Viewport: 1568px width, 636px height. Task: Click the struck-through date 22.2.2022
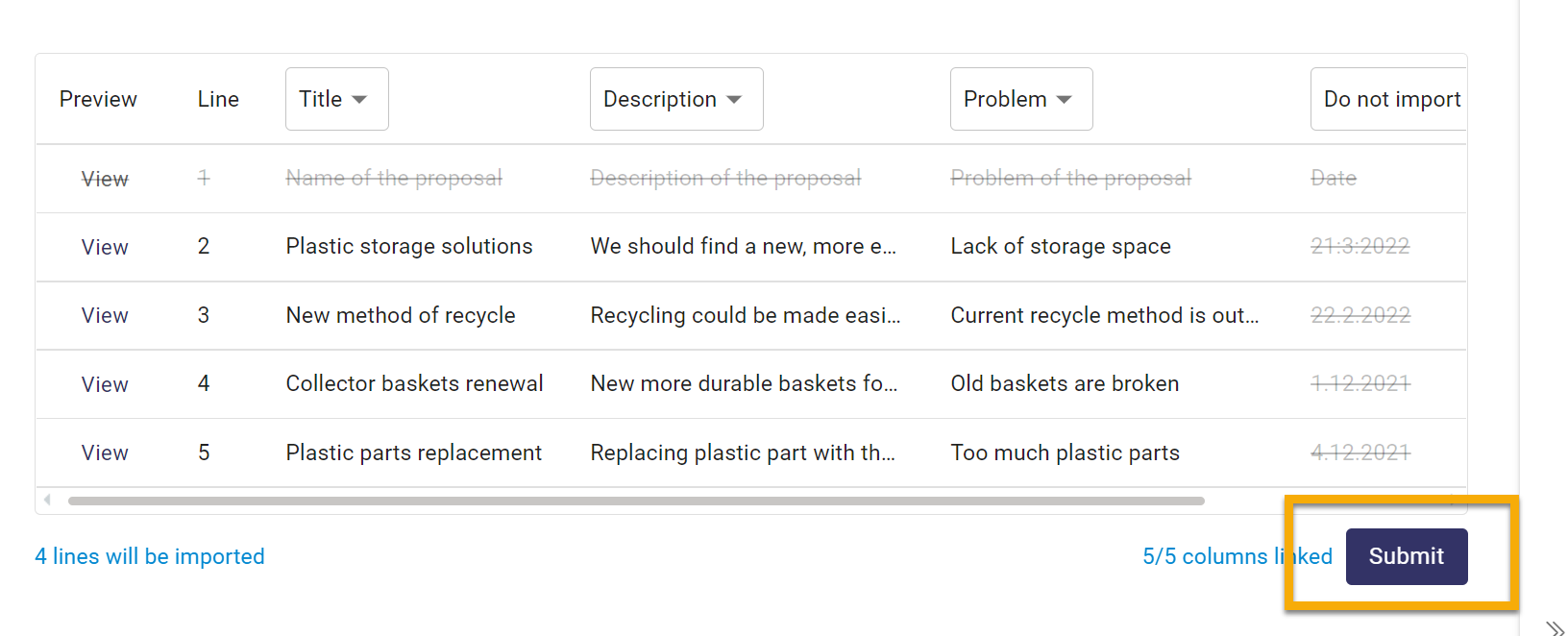click(x=1360, y=315)
